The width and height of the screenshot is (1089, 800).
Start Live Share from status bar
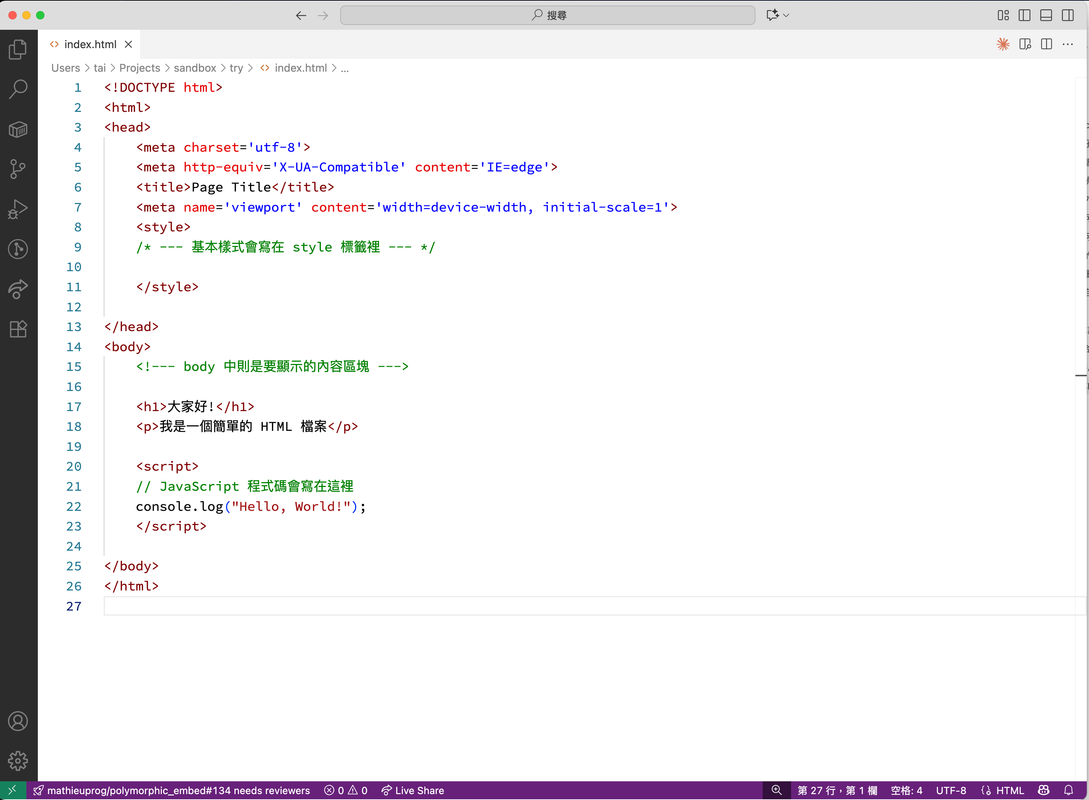(x=413, y=790)
